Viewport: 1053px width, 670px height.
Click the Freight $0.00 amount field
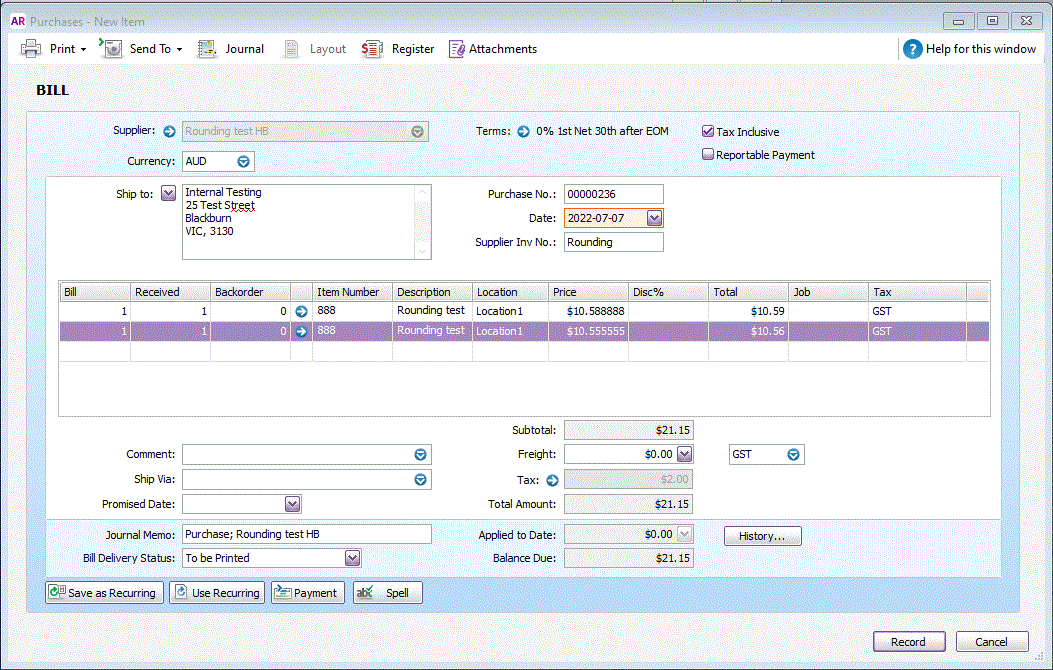(x=620, y=454)
